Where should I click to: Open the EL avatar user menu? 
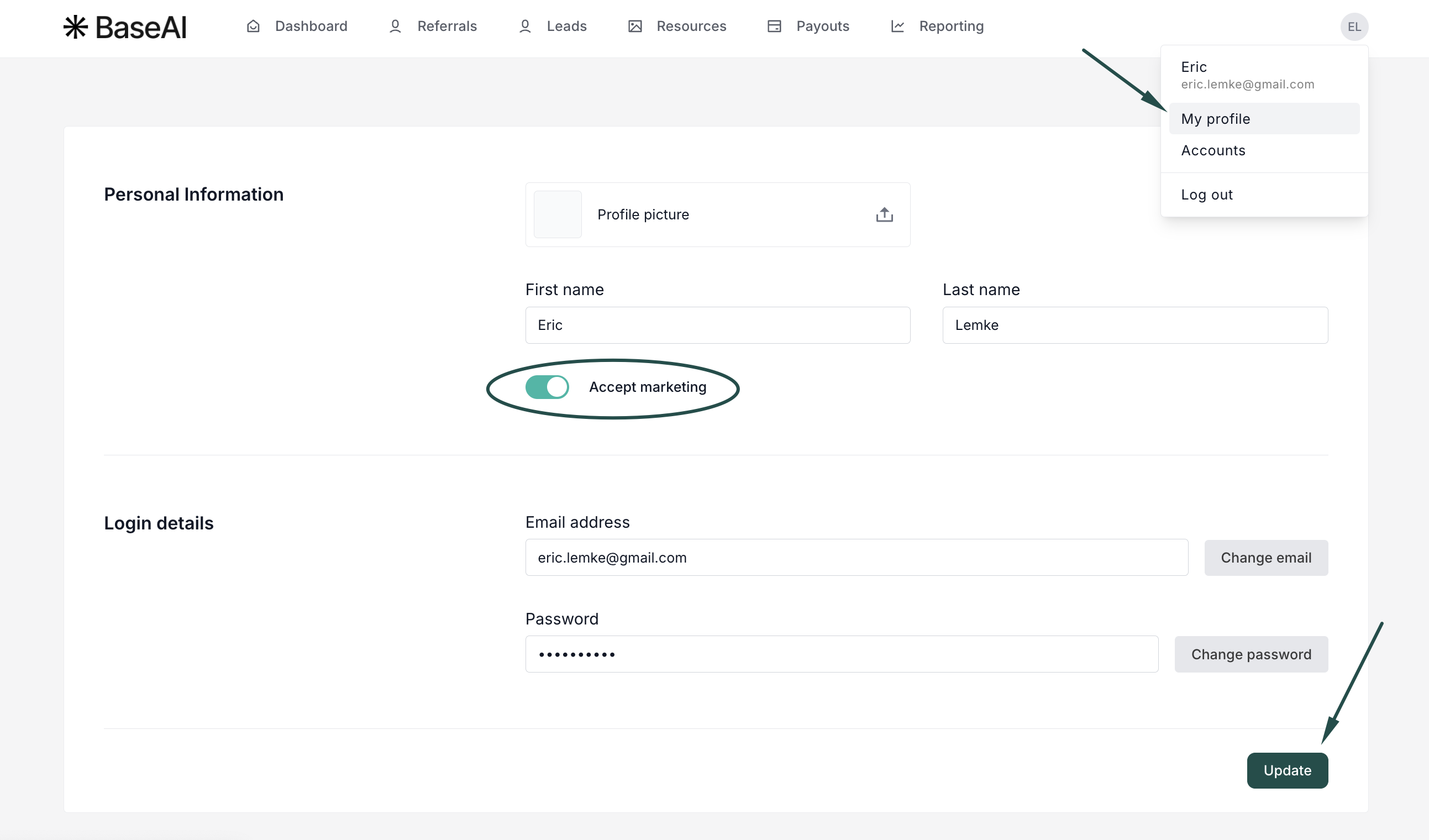pos(1354,27)
